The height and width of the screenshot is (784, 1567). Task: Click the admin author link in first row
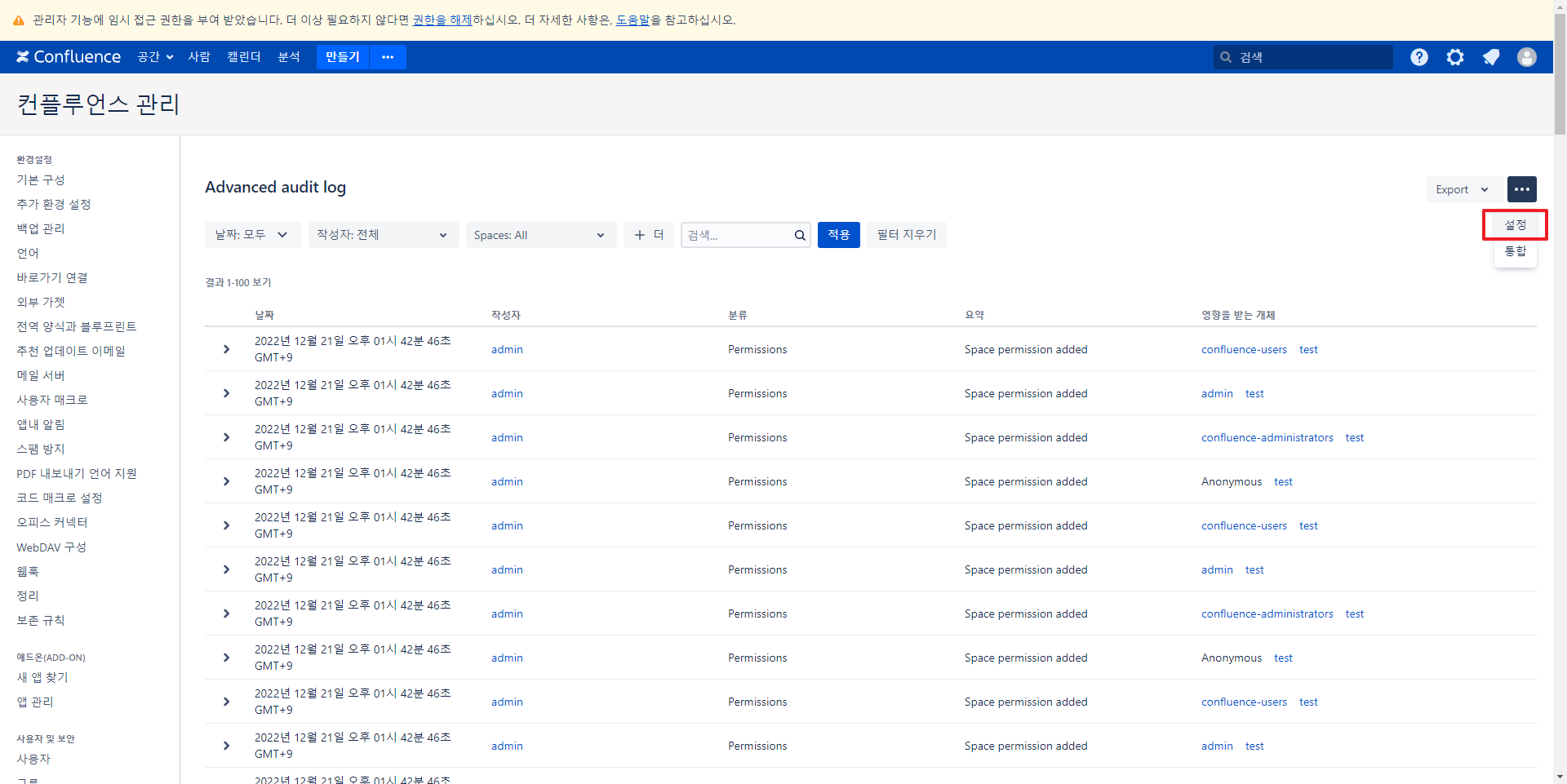tap(507, 349)
